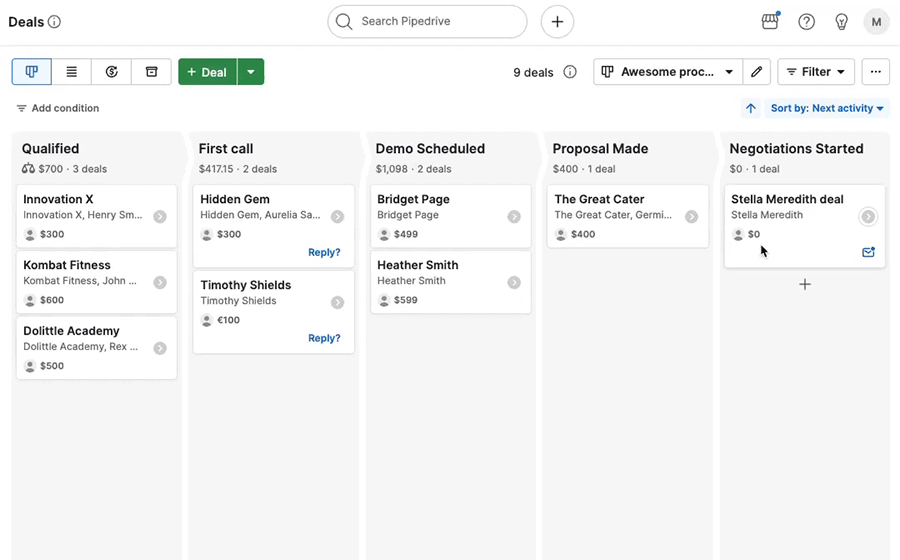Click the Demo Scheduled stage header
Screen dimensions: 900x560
(430, 149)
